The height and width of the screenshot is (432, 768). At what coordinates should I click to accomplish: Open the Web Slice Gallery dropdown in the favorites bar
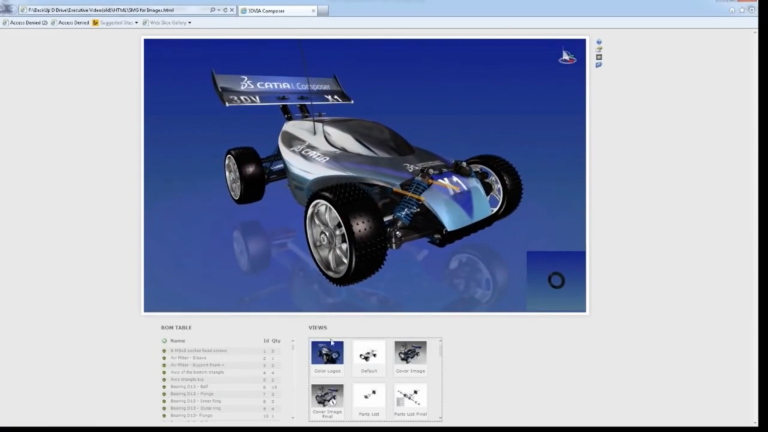167,23
